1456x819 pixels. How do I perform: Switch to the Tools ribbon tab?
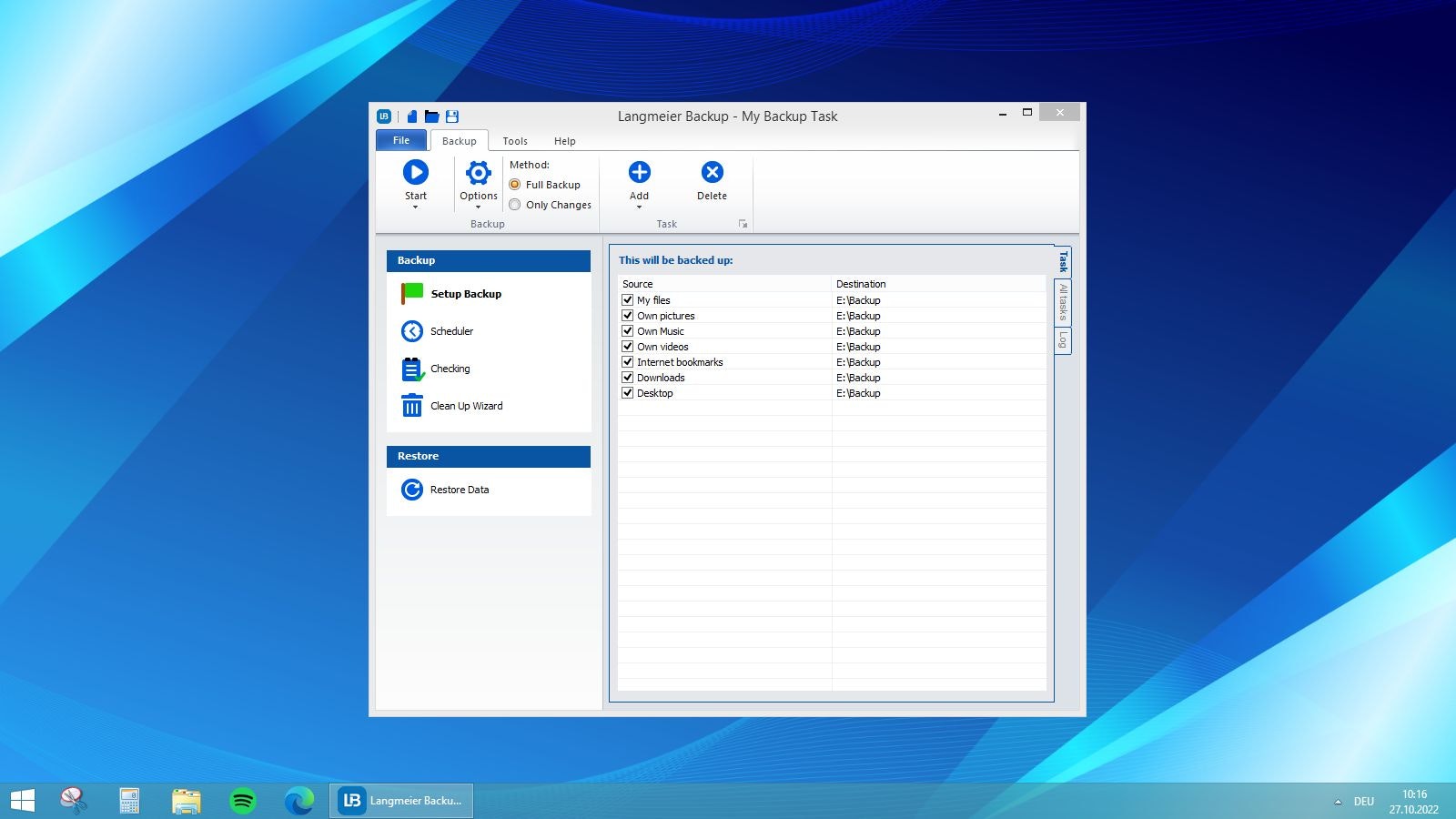point(515,141)
